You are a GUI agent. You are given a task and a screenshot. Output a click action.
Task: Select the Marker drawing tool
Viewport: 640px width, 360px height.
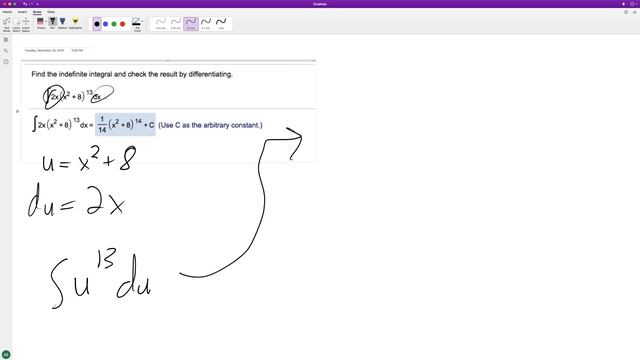(62, 23)
